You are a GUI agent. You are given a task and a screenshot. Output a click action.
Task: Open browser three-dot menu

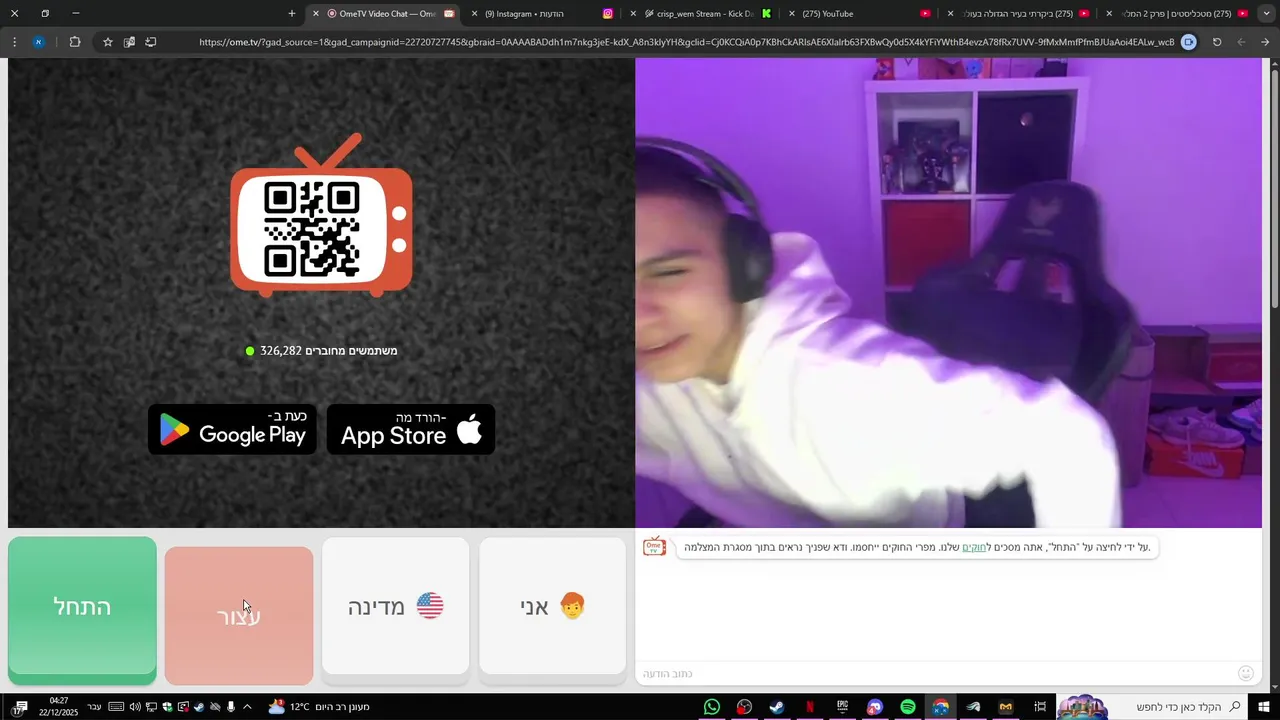click(14, 42)
